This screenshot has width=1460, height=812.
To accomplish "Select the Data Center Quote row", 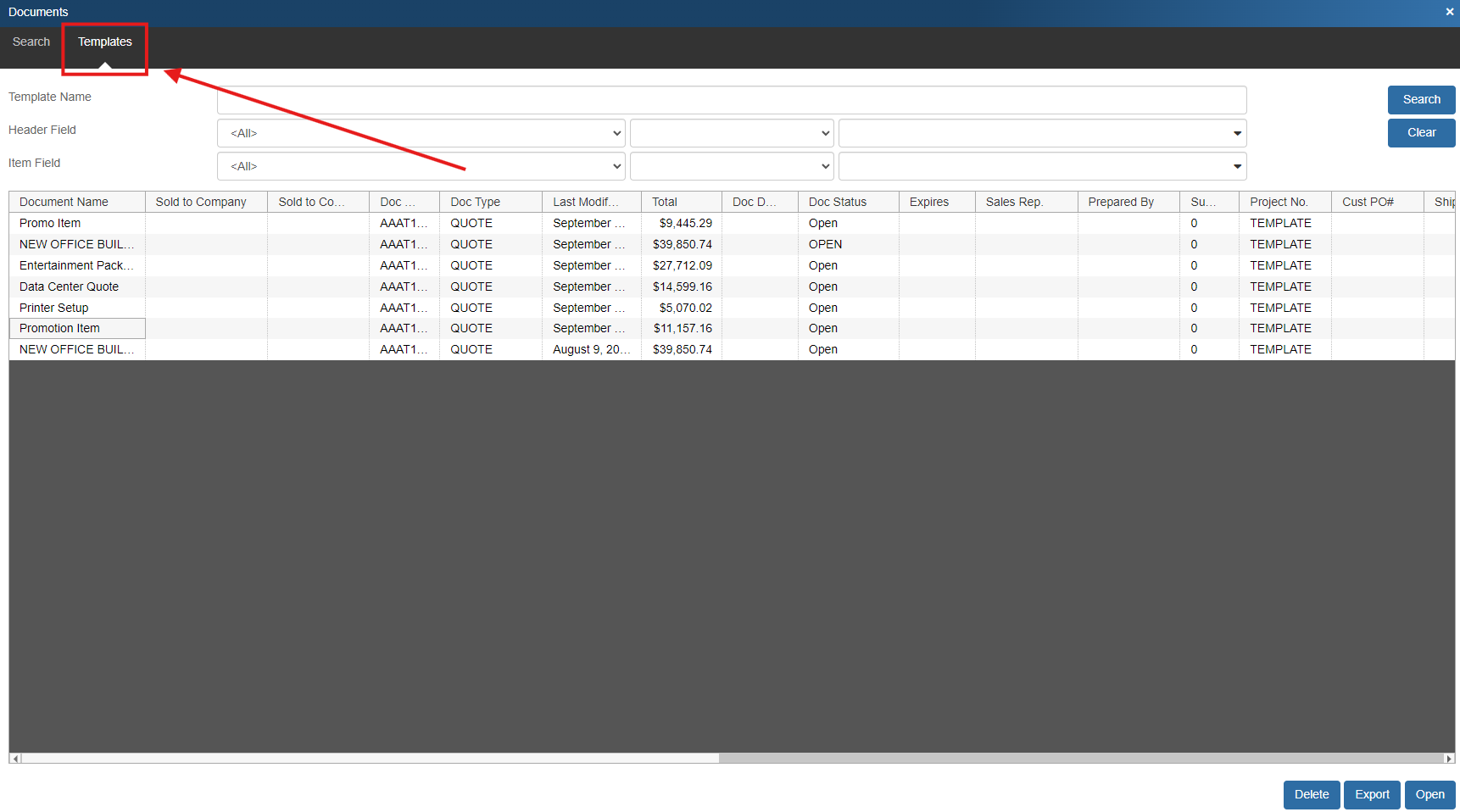I will click(x=70, y=286).
